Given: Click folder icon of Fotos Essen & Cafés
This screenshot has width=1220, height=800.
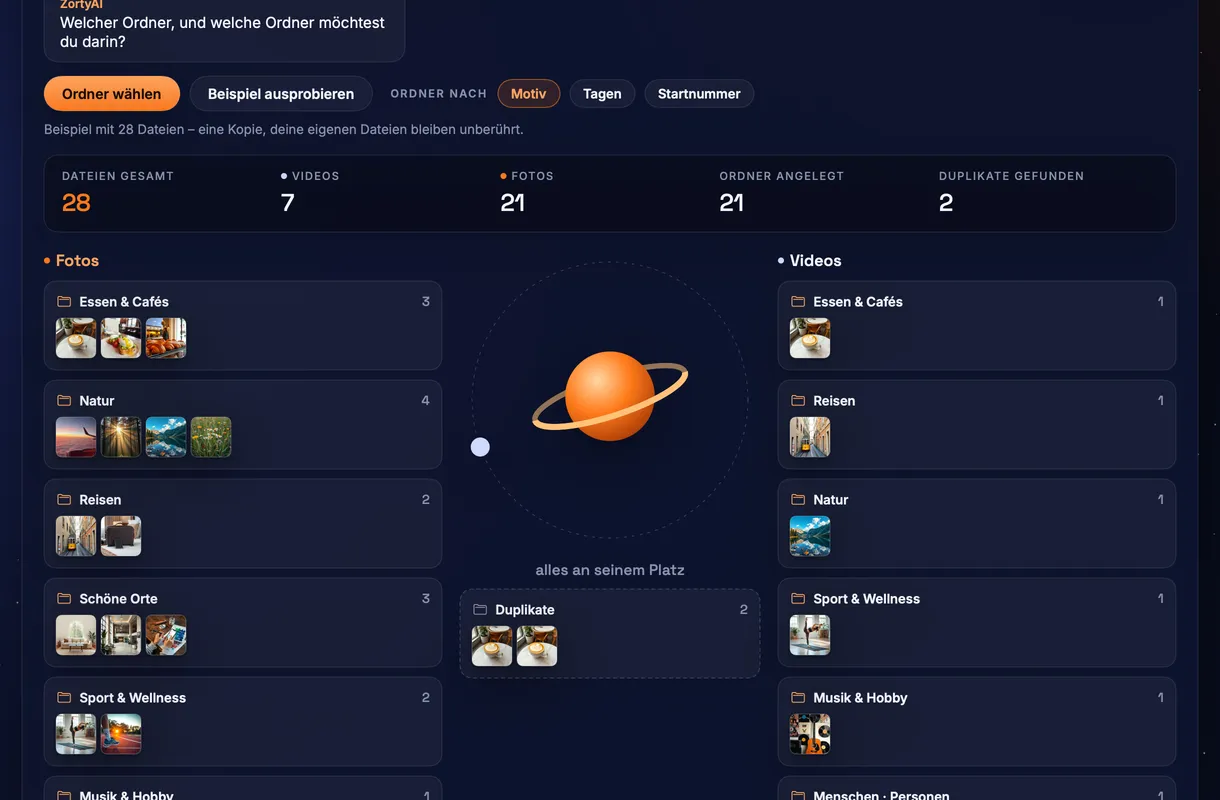Looking at the screenshot, I should (64, 301).
